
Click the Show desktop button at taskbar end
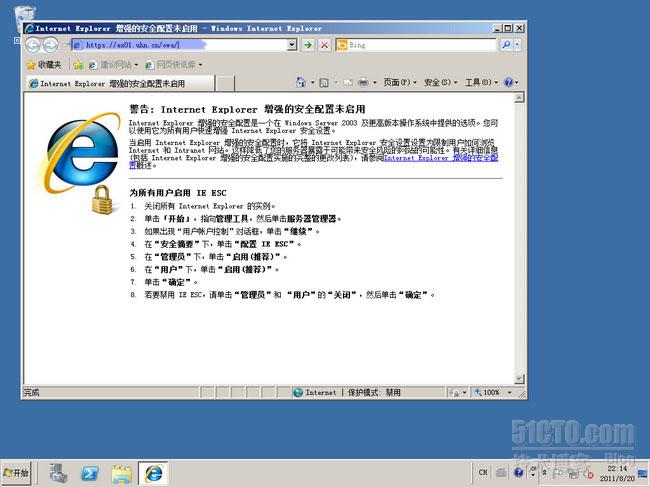644,473
